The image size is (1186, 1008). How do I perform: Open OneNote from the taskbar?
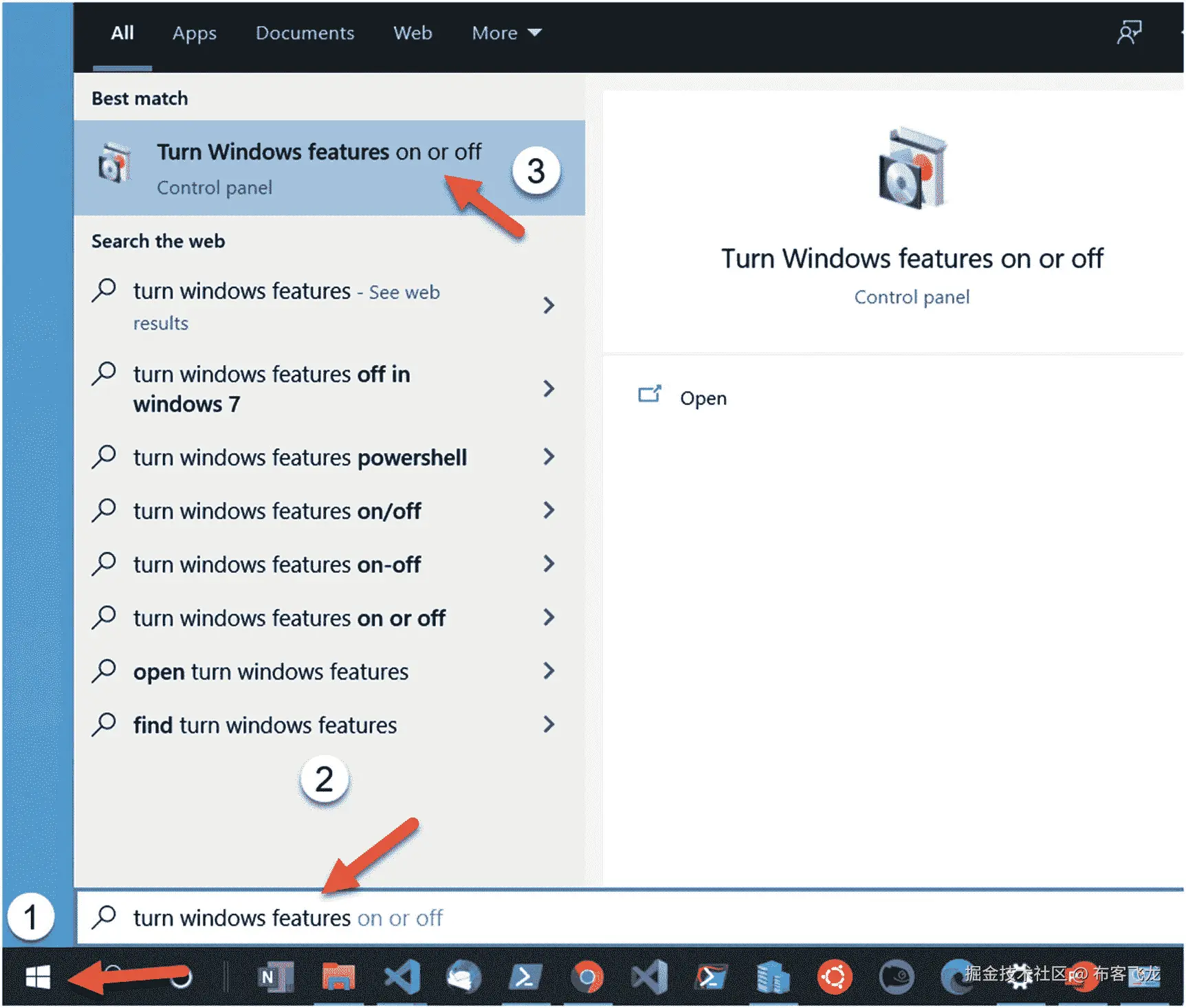[276, 976]
